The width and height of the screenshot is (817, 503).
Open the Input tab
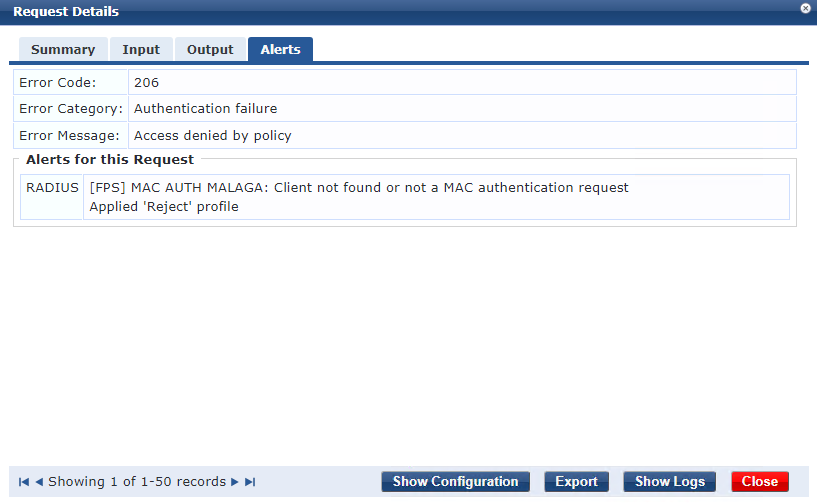tap(141, 49)
